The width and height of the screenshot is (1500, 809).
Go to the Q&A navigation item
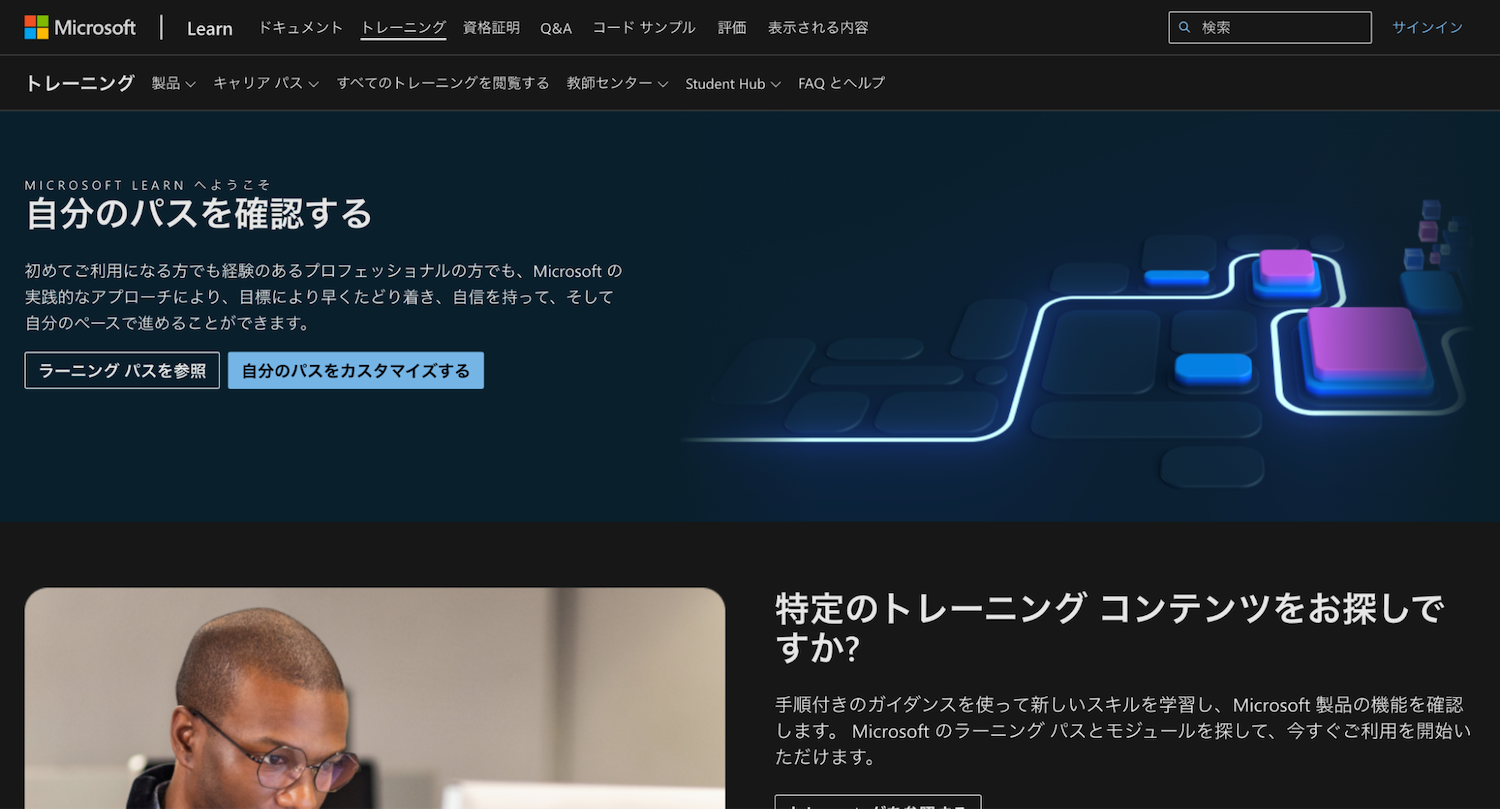click(x=556, y=28)
